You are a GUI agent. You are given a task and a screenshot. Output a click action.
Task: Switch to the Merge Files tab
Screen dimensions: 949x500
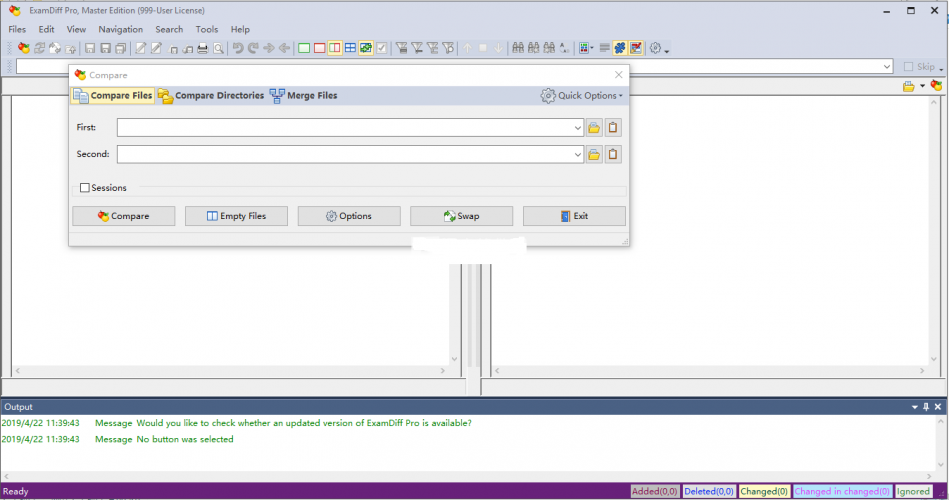304,96
